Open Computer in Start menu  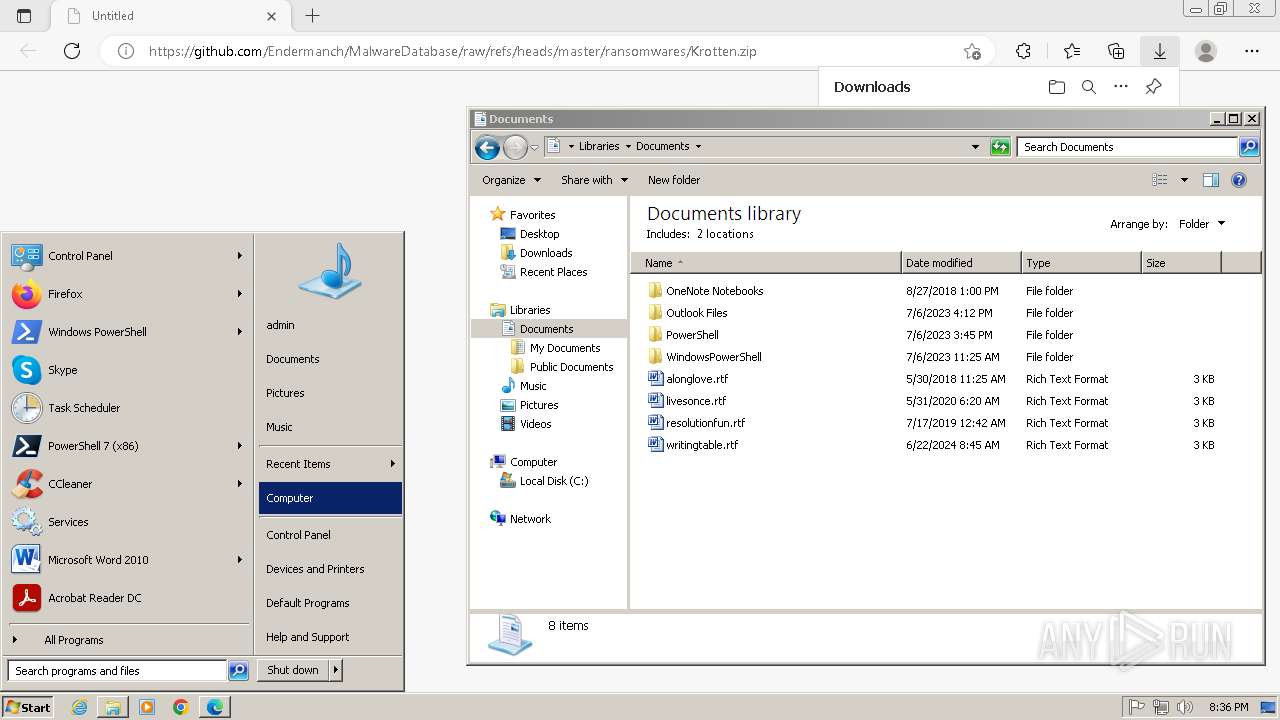330,498
